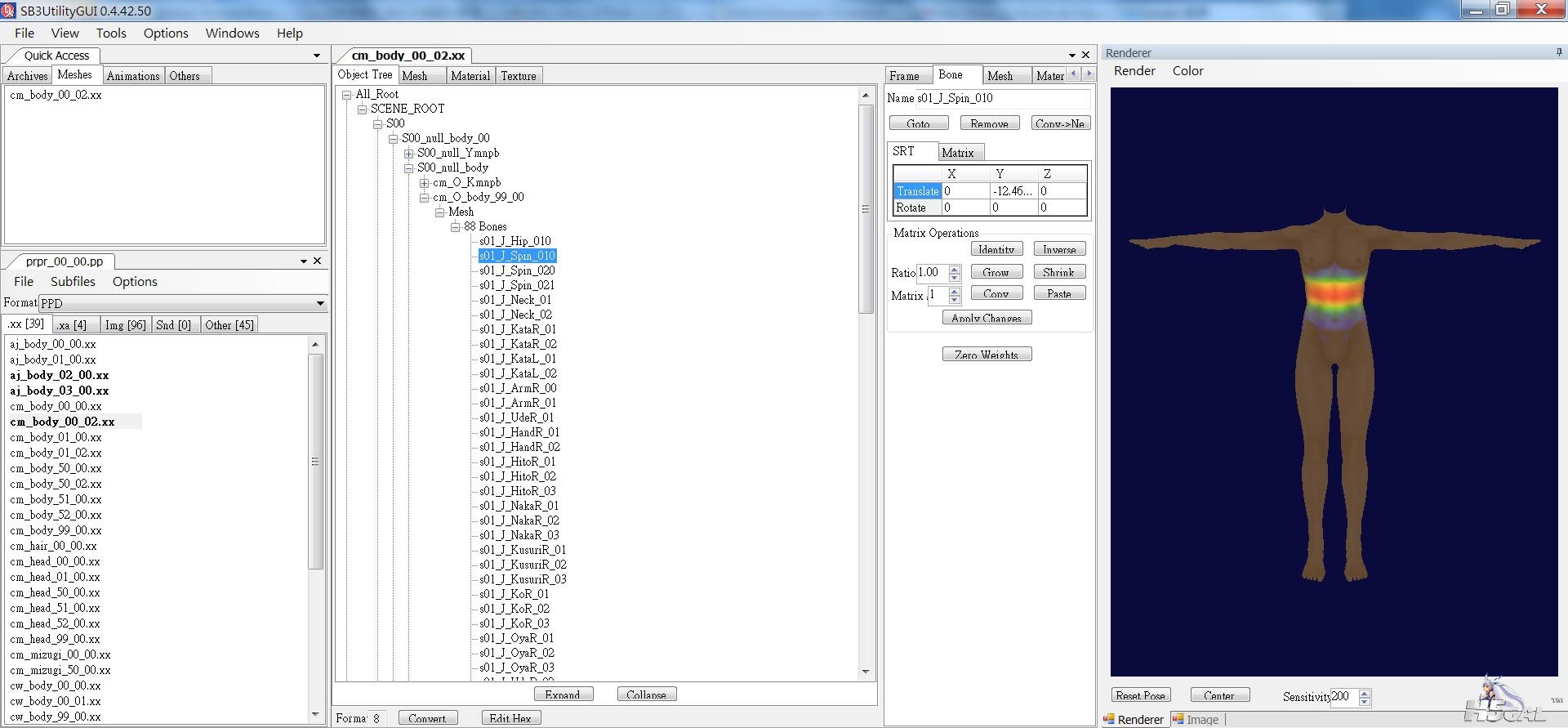Select aj_body_02_00.xx in the file list

coord(59,375)
